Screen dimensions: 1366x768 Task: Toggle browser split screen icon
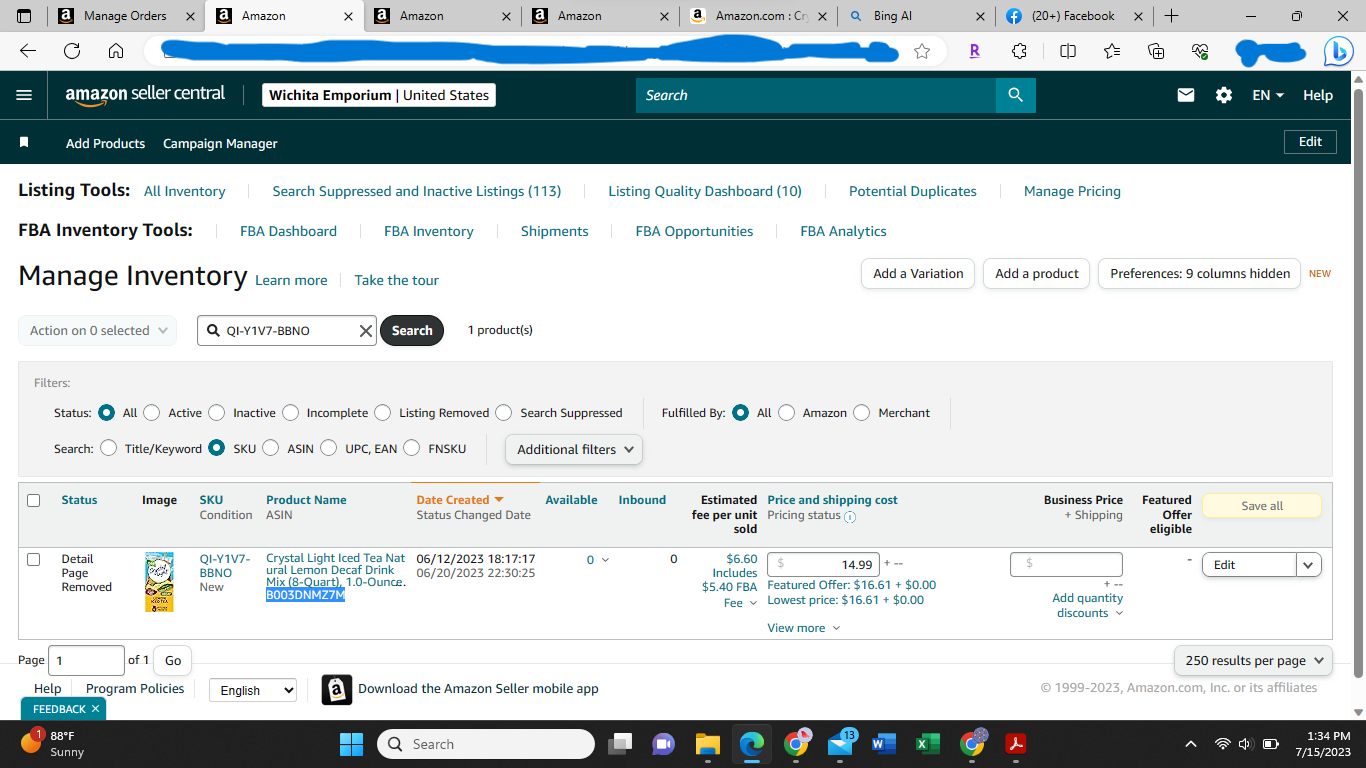point(1068,51)
